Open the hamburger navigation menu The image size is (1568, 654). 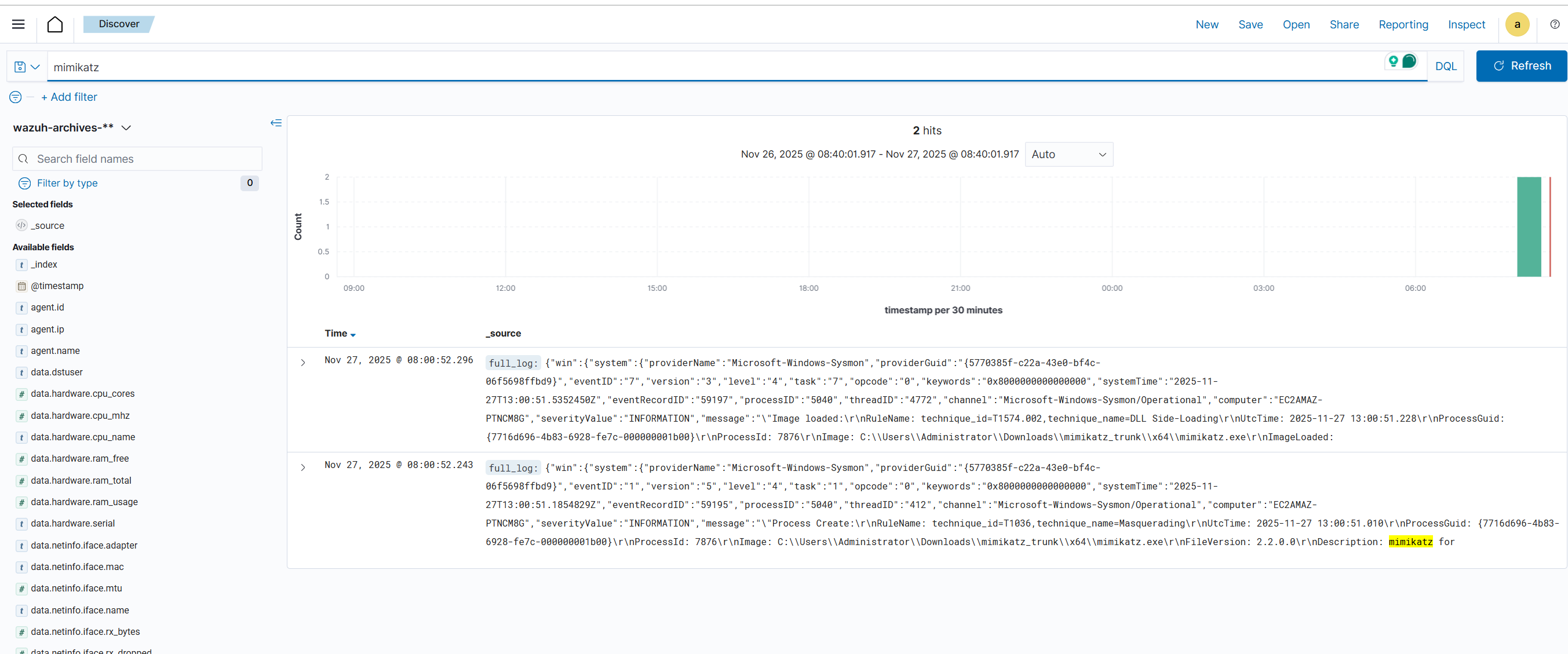[x=19, y=24]
